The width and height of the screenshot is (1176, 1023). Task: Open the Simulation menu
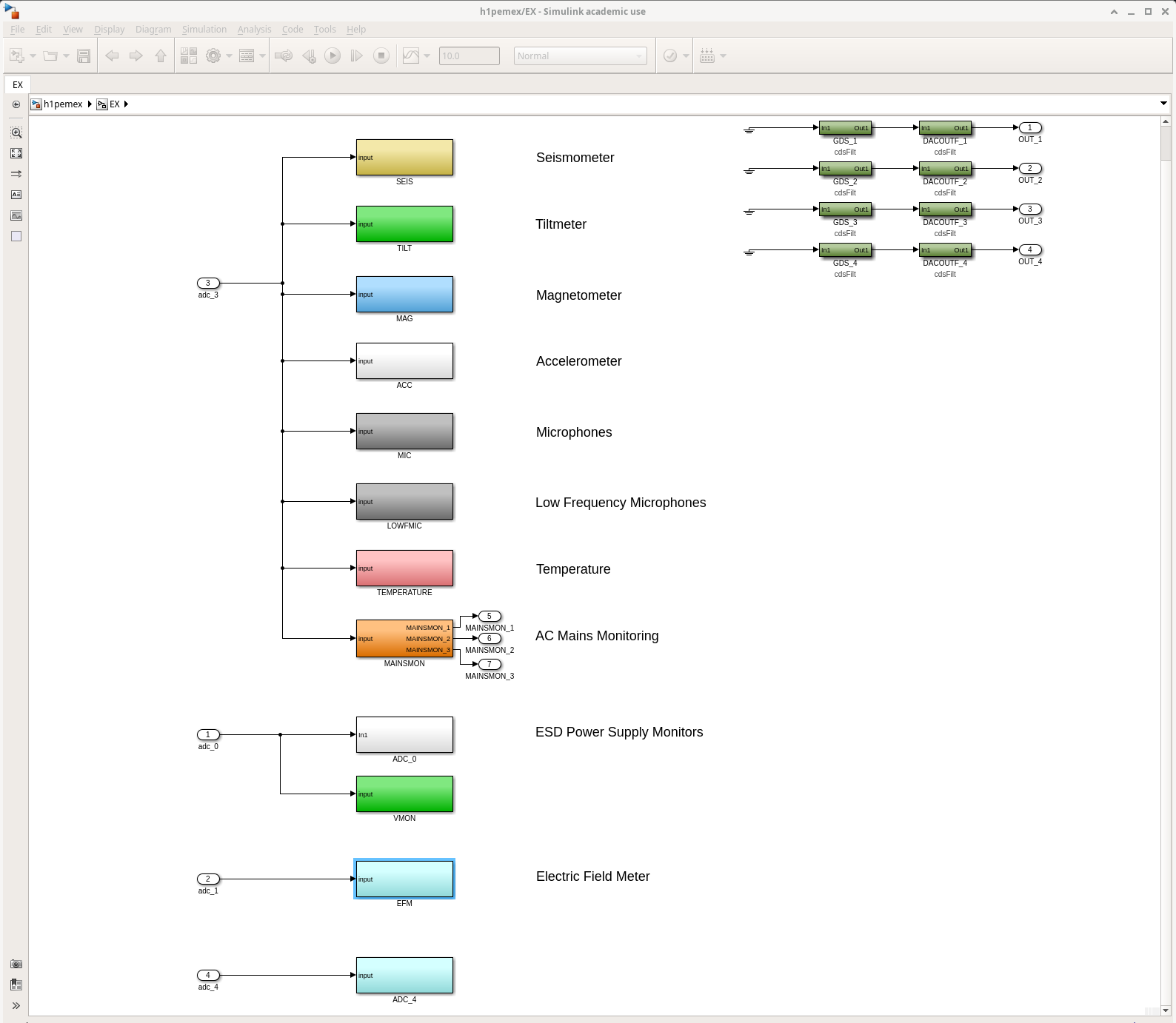pos(204,30)
